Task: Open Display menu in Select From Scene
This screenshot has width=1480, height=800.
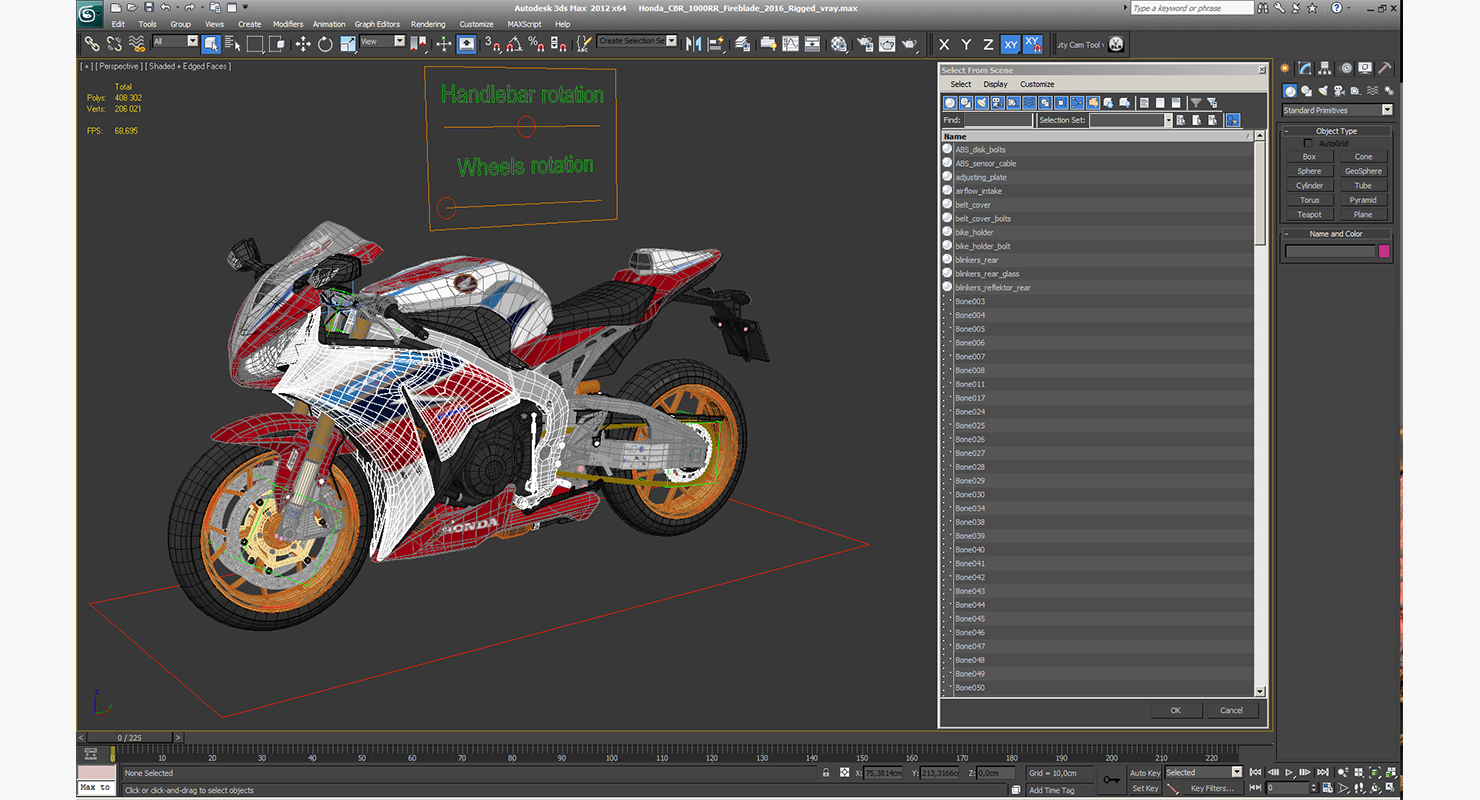Action: 995,84
